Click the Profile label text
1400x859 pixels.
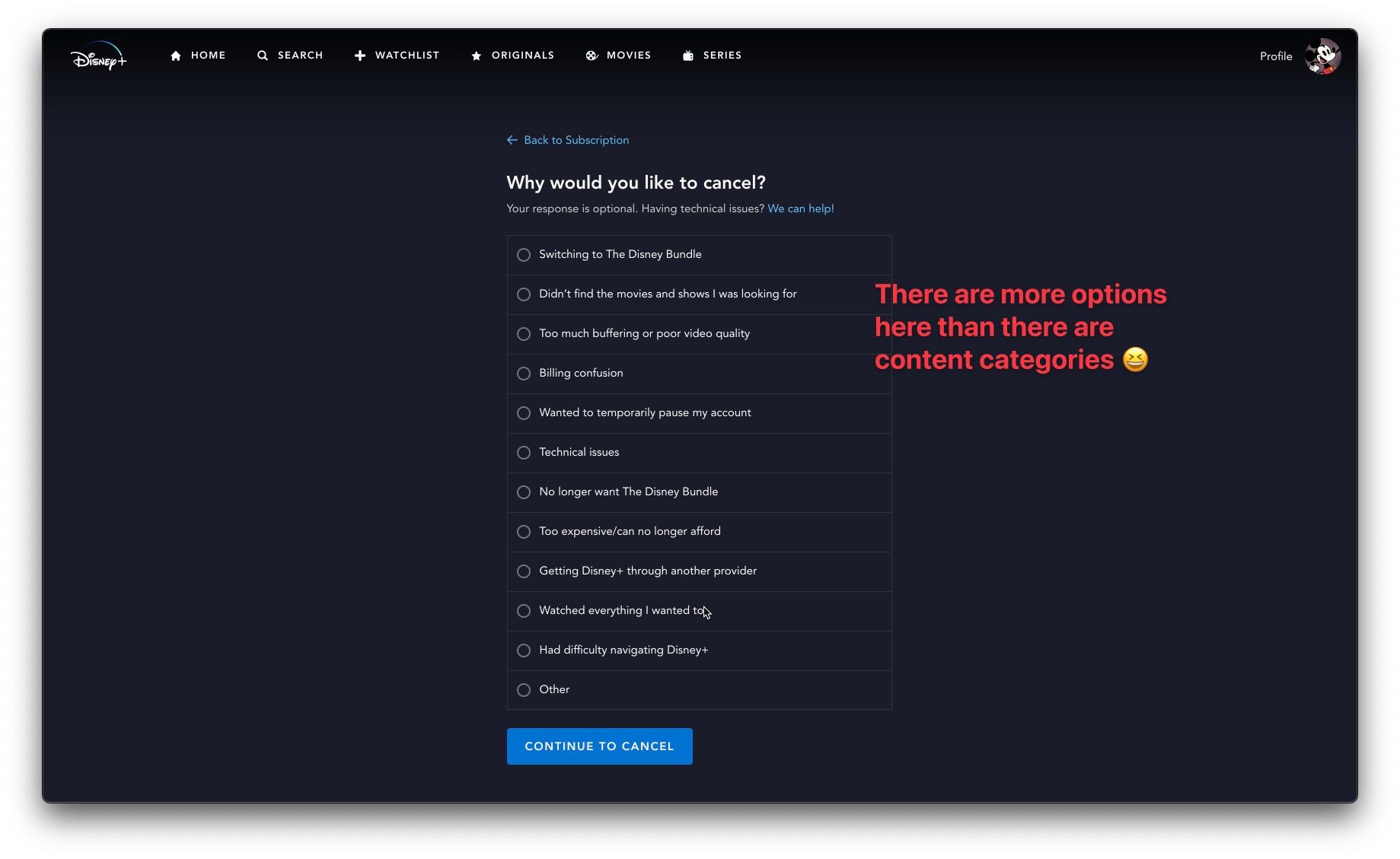click(1275, 56)
